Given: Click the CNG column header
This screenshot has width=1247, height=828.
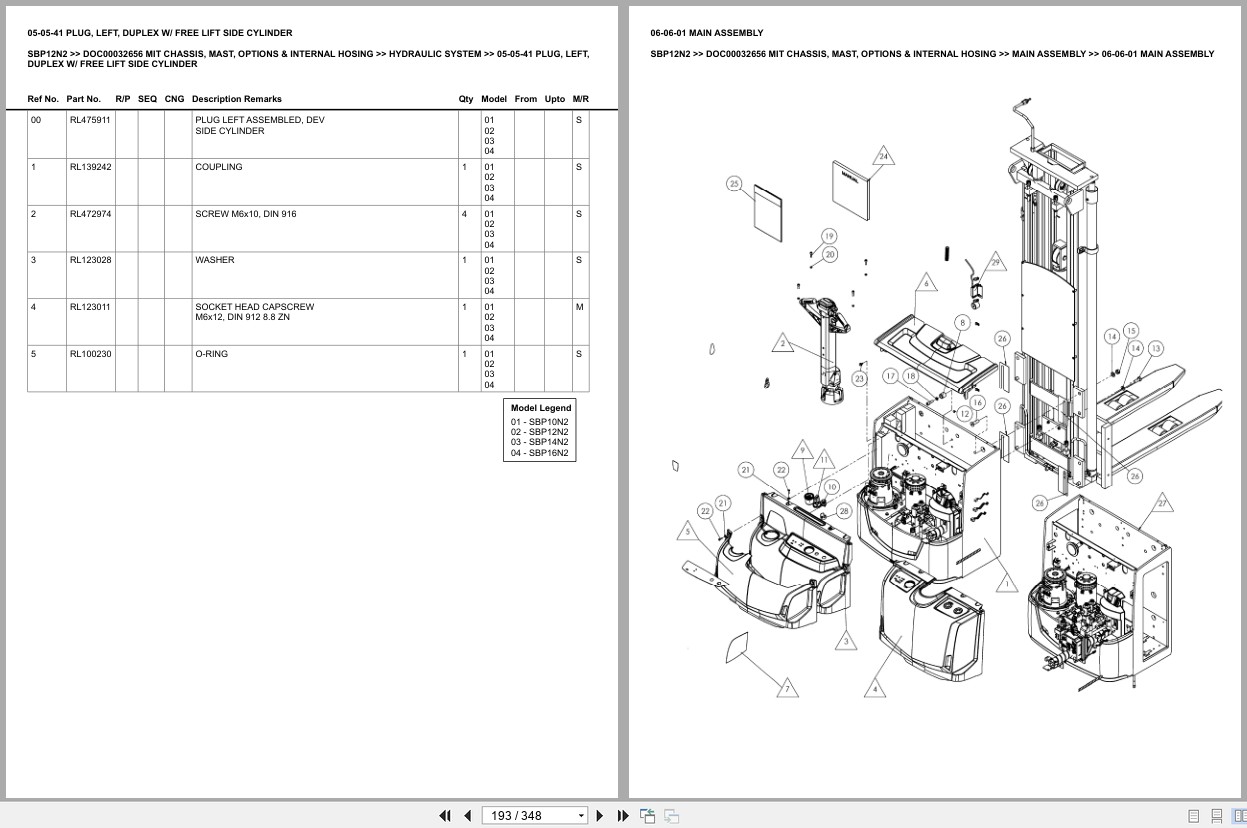Looking at the screenshot, I should click(x=174, y=99).
